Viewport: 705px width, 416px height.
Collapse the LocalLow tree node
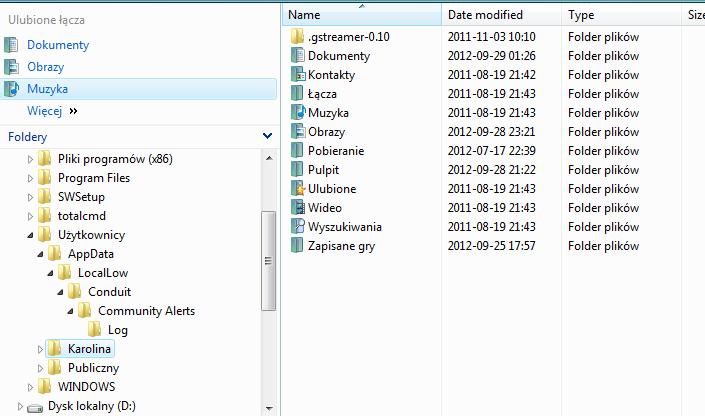(x=50, y=273)
